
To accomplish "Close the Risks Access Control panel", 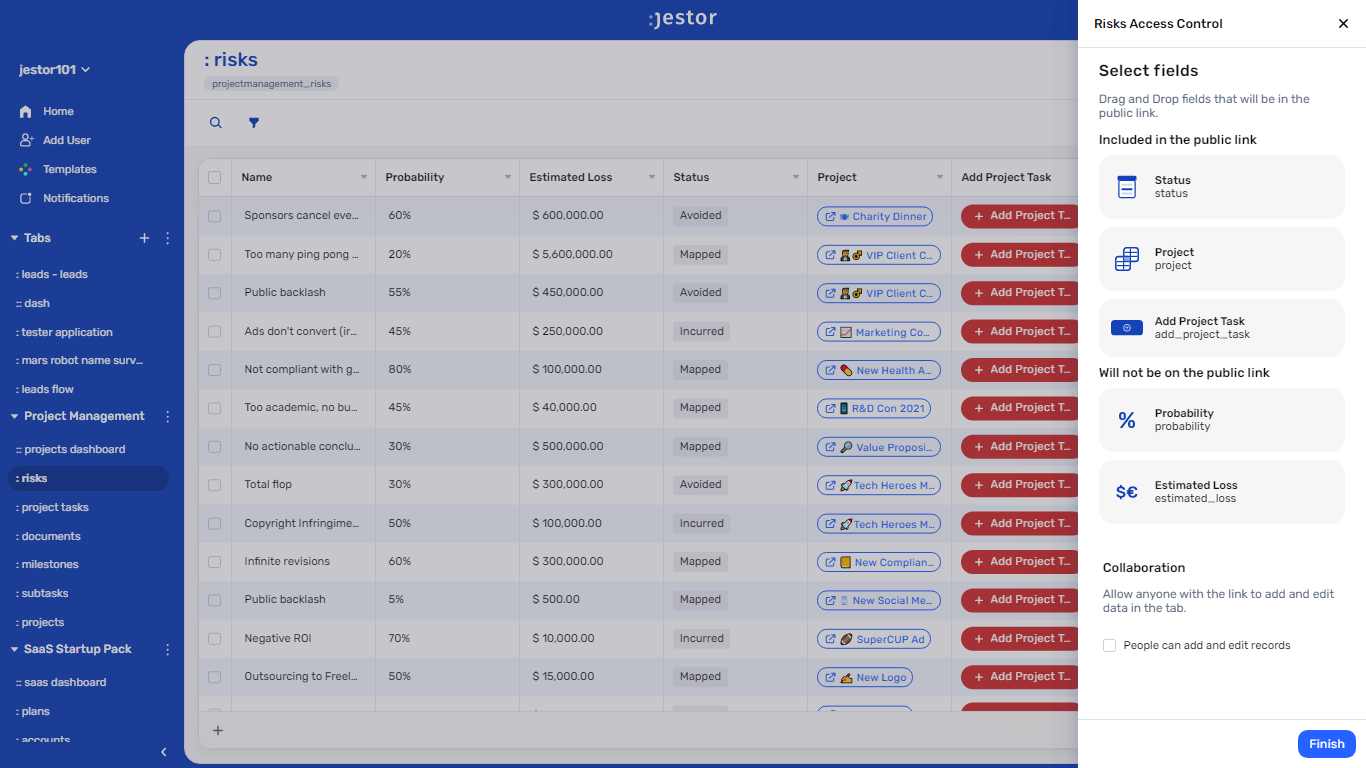I will click(1343, 24).
